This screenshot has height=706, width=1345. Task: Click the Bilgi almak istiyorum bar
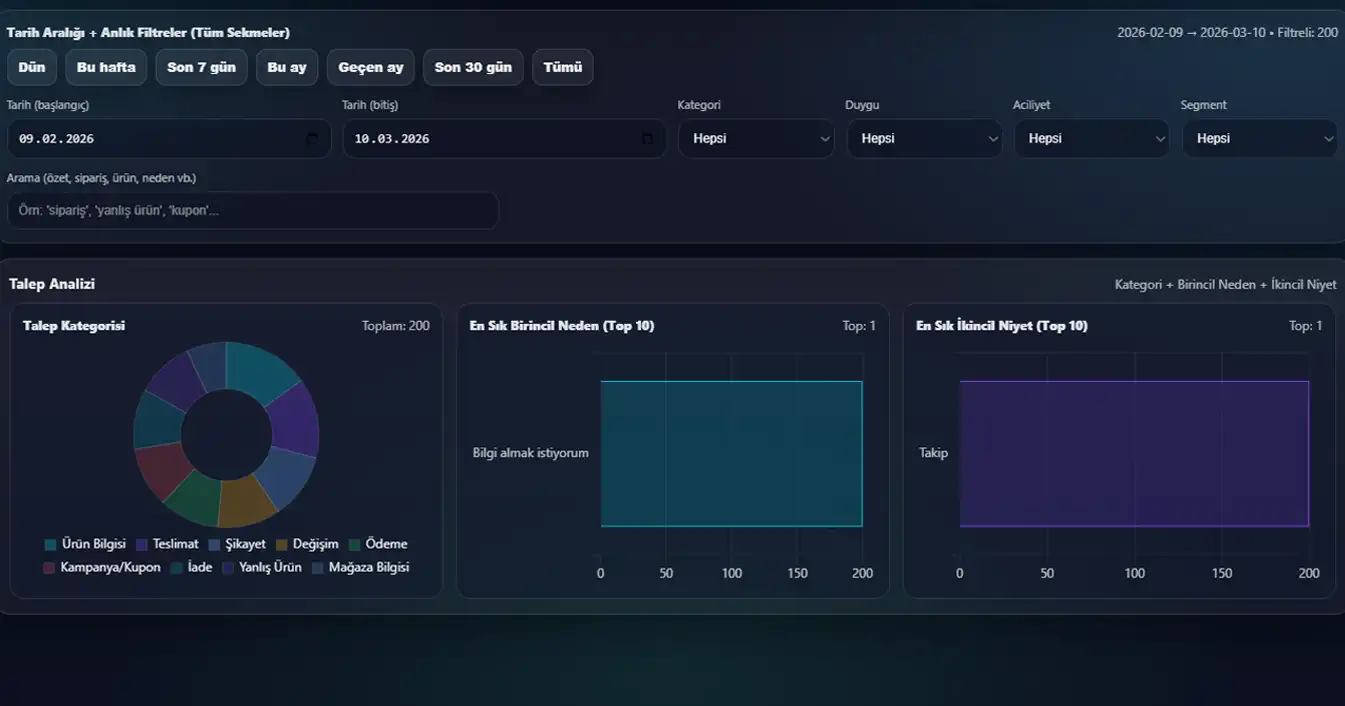click(731, 453)
